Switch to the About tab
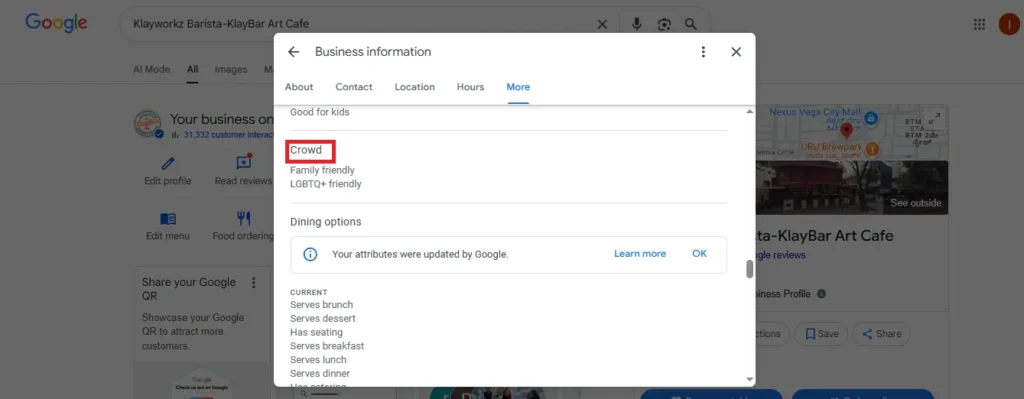 coord(299,87)
